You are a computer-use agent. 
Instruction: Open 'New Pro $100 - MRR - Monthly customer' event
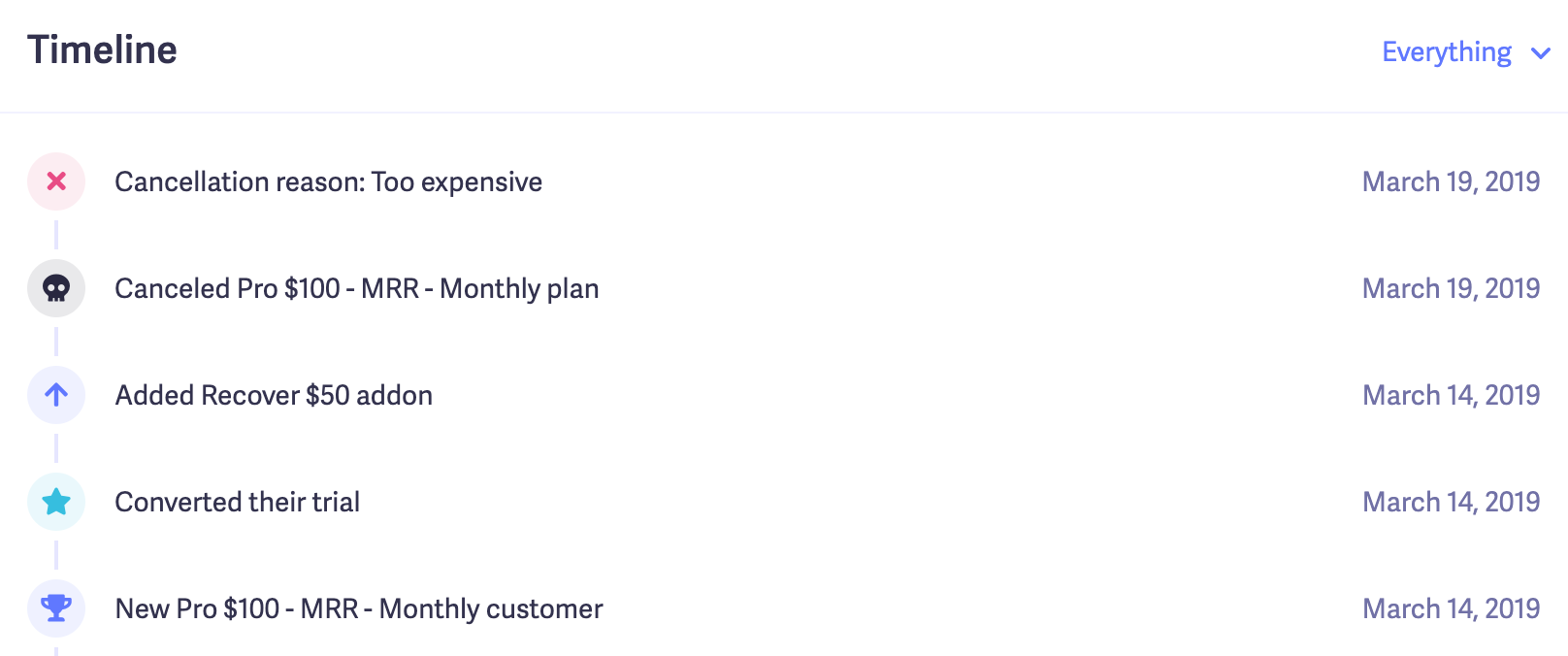pyautogui.click(x=359, y=609)
